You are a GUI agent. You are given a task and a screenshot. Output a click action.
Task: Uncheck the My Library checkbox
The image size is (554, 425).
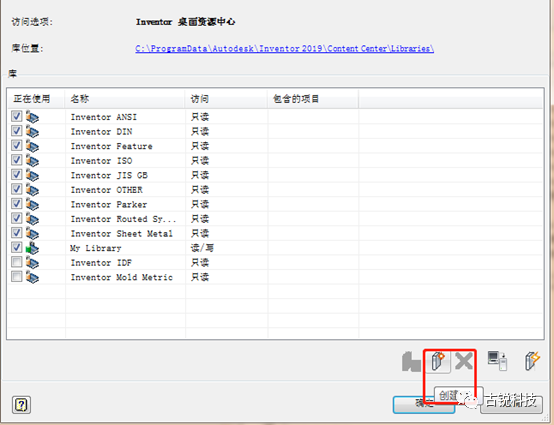[17, 247]
